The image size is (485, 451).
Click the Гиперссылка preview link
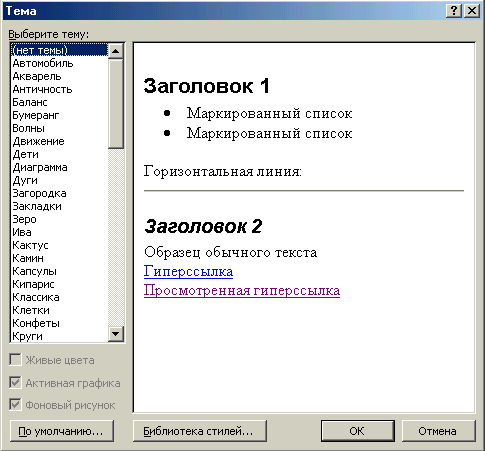click(x=188, y=271)
